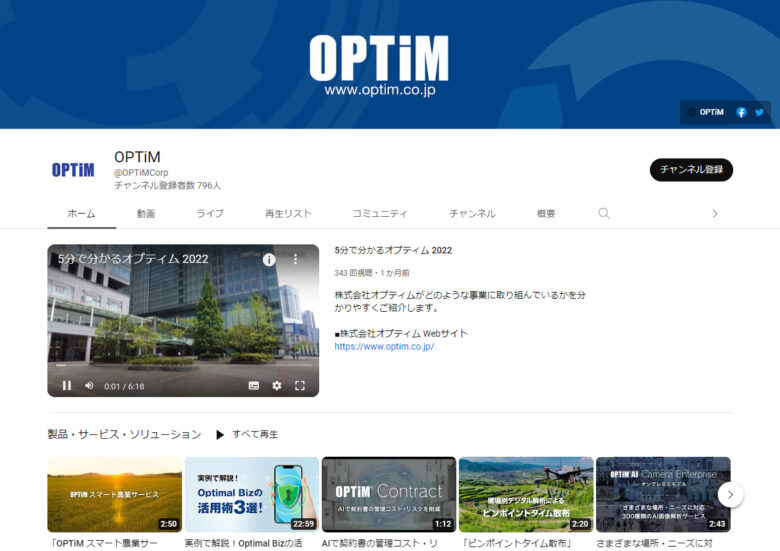Click the Facebook icon in the banner
The width and height of the screenshot is (780, 551).
[741, 112]
